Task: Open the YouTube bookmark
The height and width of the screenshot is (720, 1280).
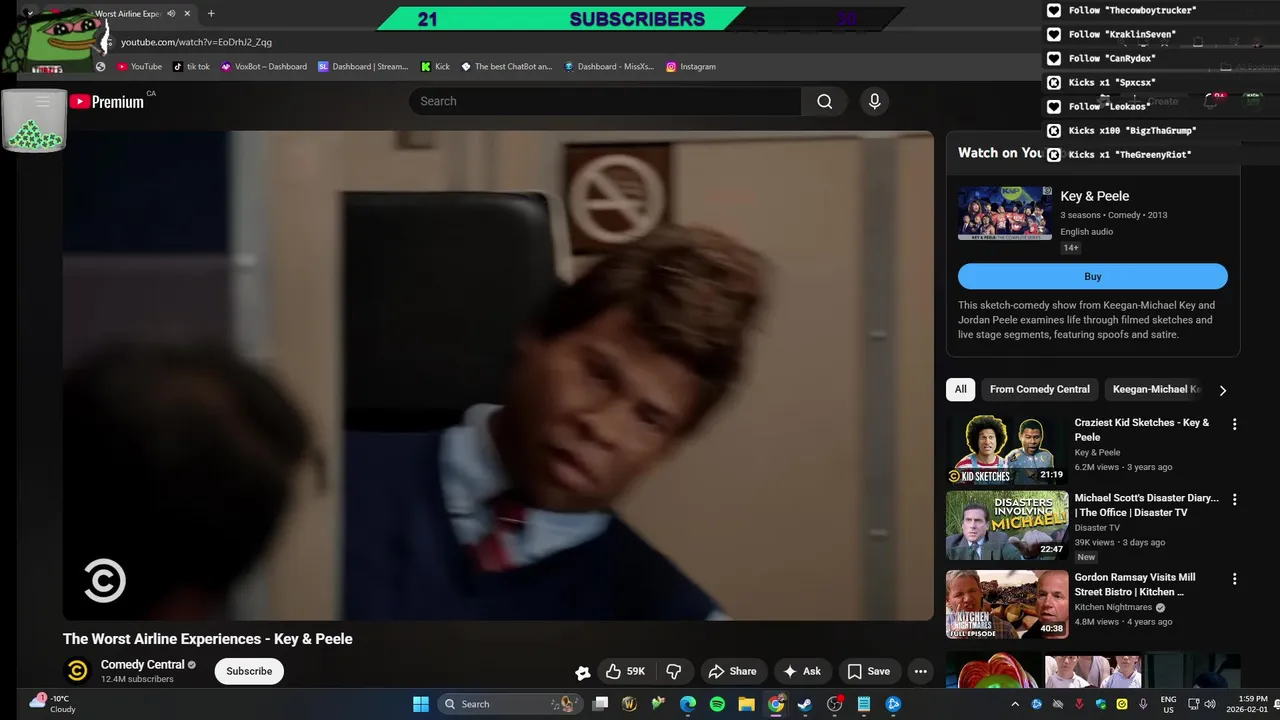Action: (139, 66)
